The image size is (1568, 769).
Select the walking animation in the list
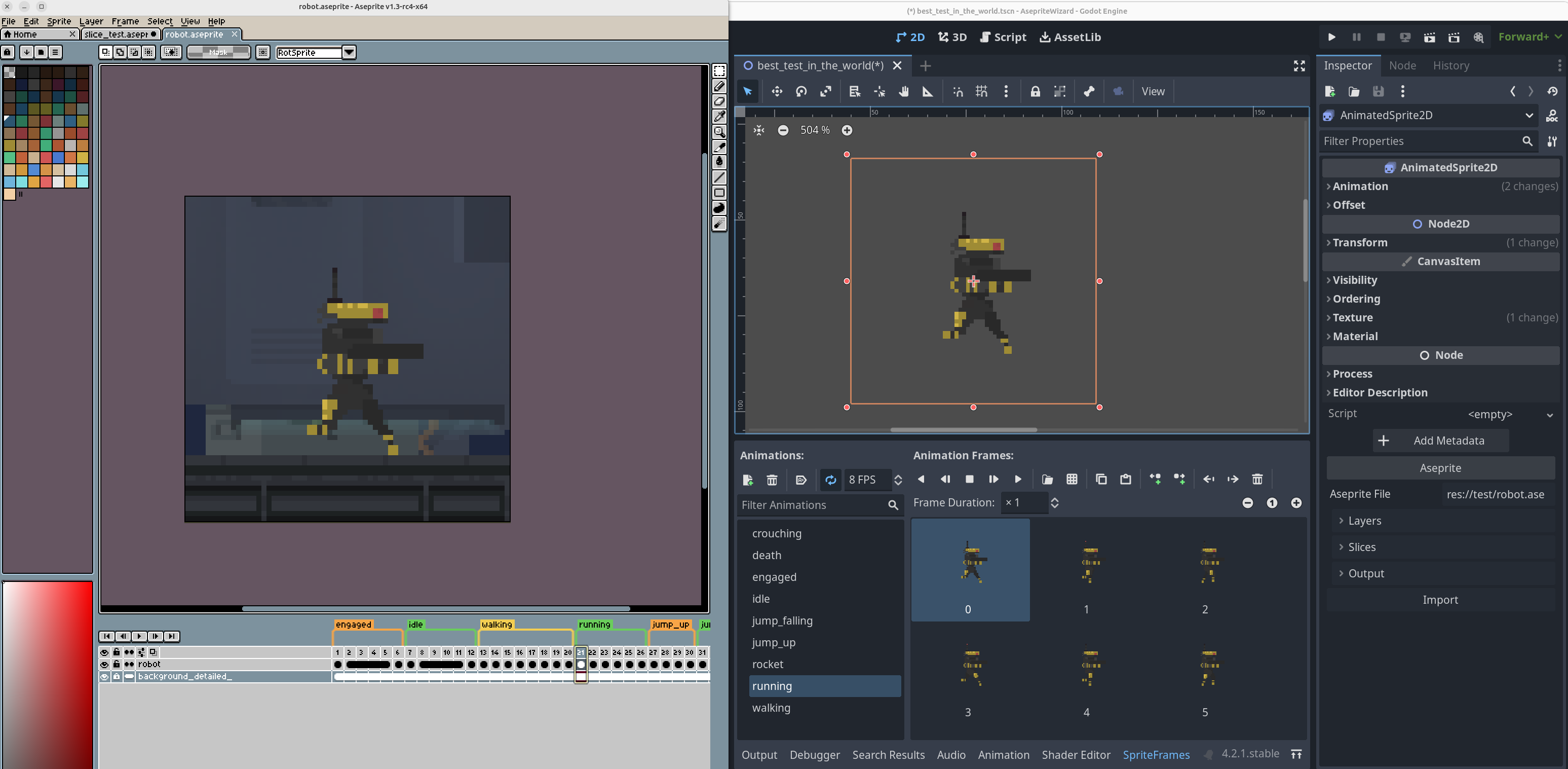point(771,708)
